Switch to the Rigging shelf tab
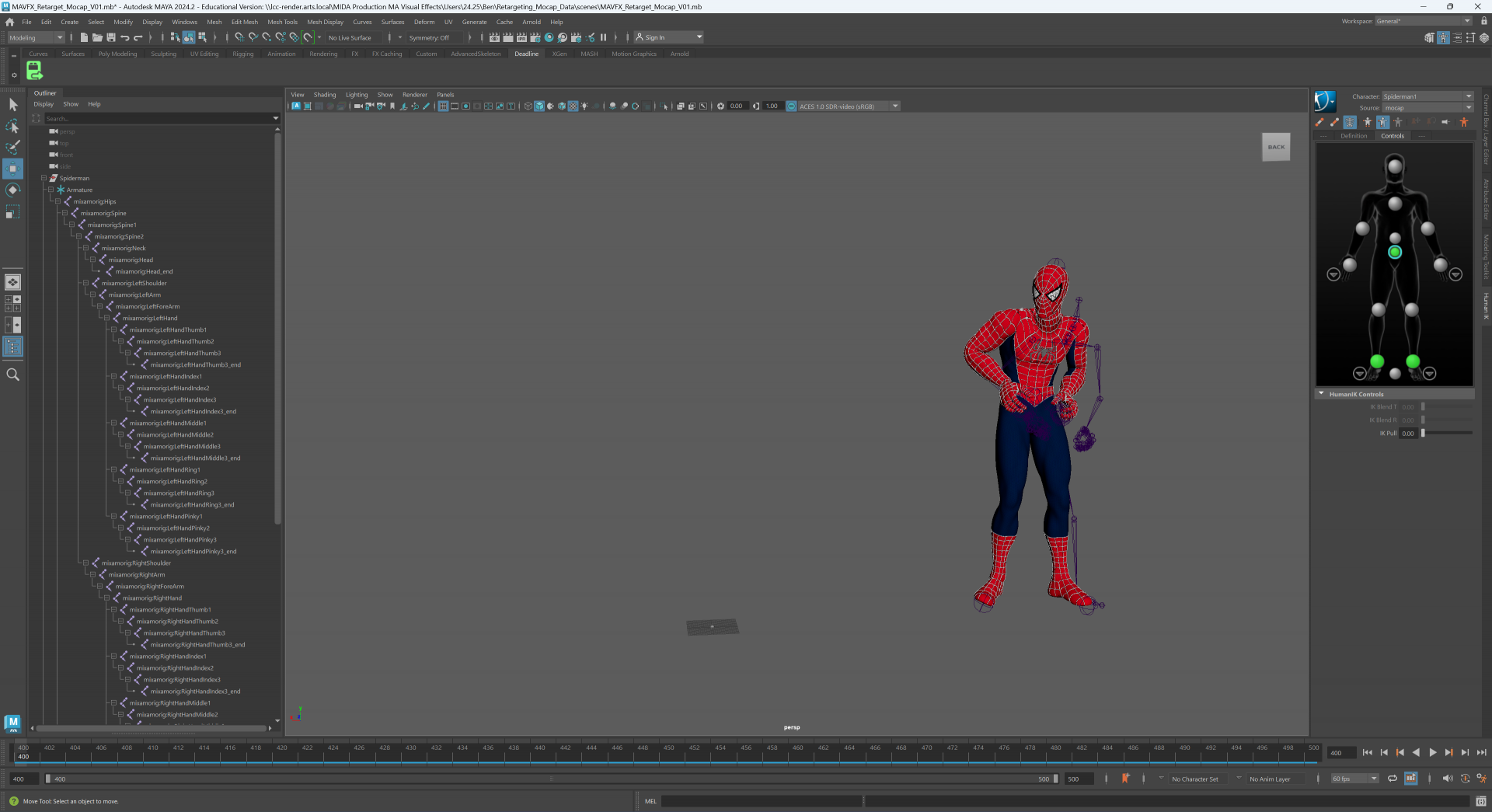 pyautogui.click(x=242, y=54)
